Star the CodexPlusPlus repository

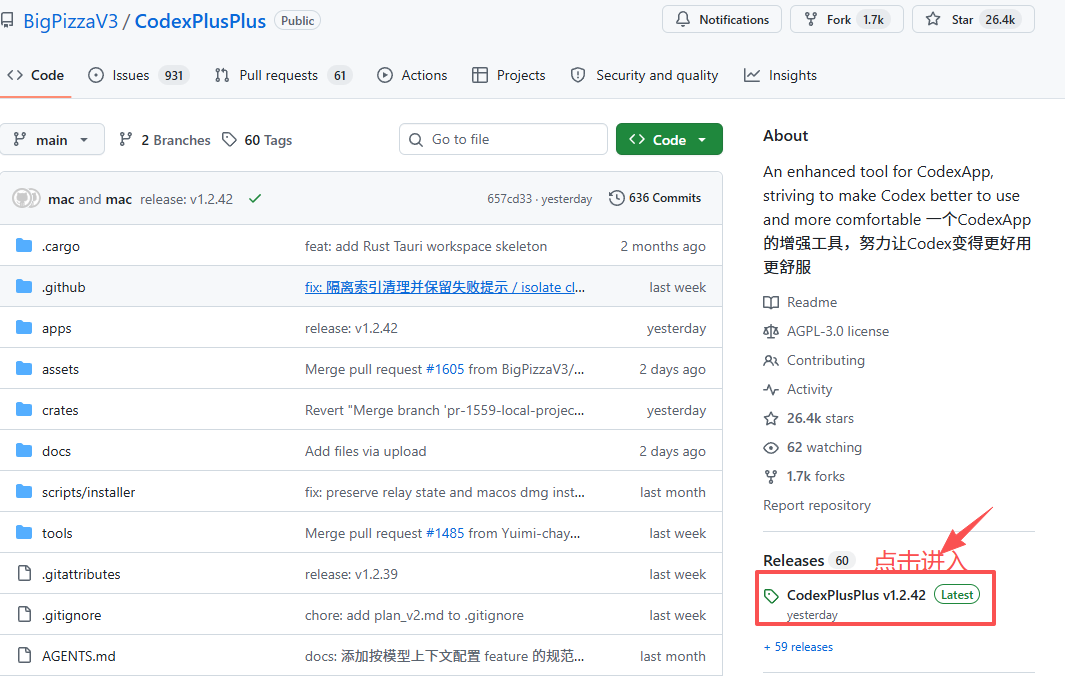coord(973,20)
